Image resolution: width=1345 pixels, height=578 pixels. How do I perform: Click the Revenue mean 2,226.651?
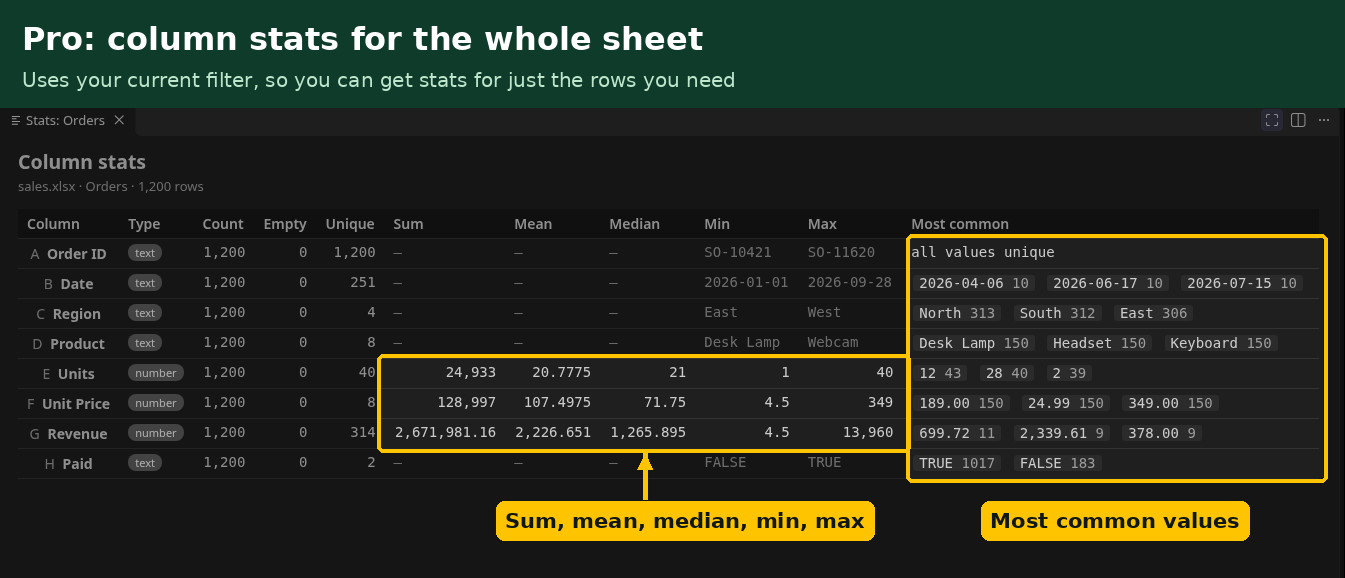553,433
